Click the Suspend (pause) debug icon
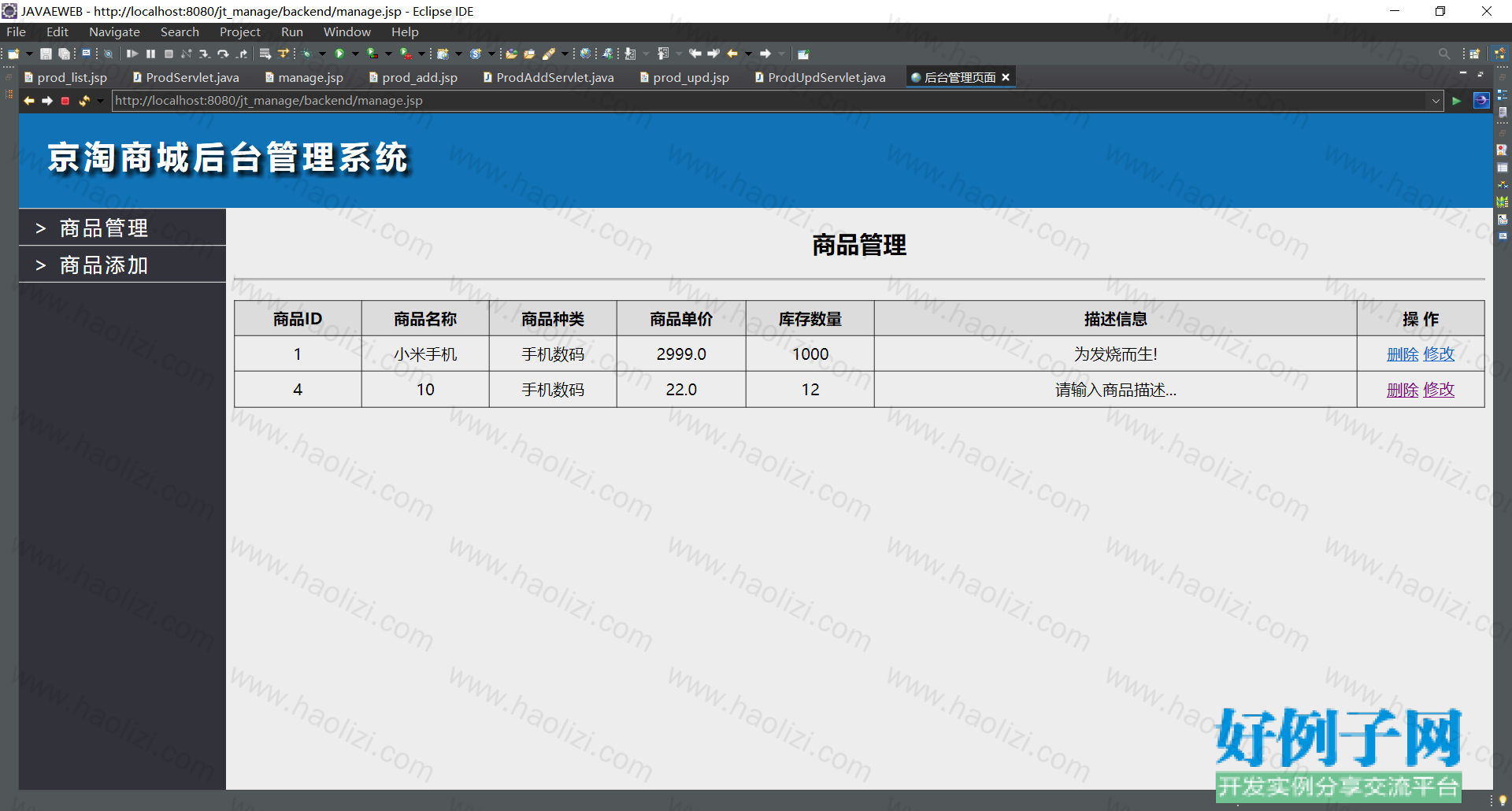 150,54
